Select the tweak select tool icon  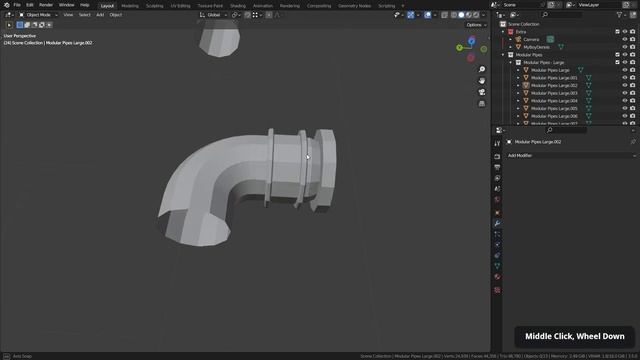click(9, 25)
